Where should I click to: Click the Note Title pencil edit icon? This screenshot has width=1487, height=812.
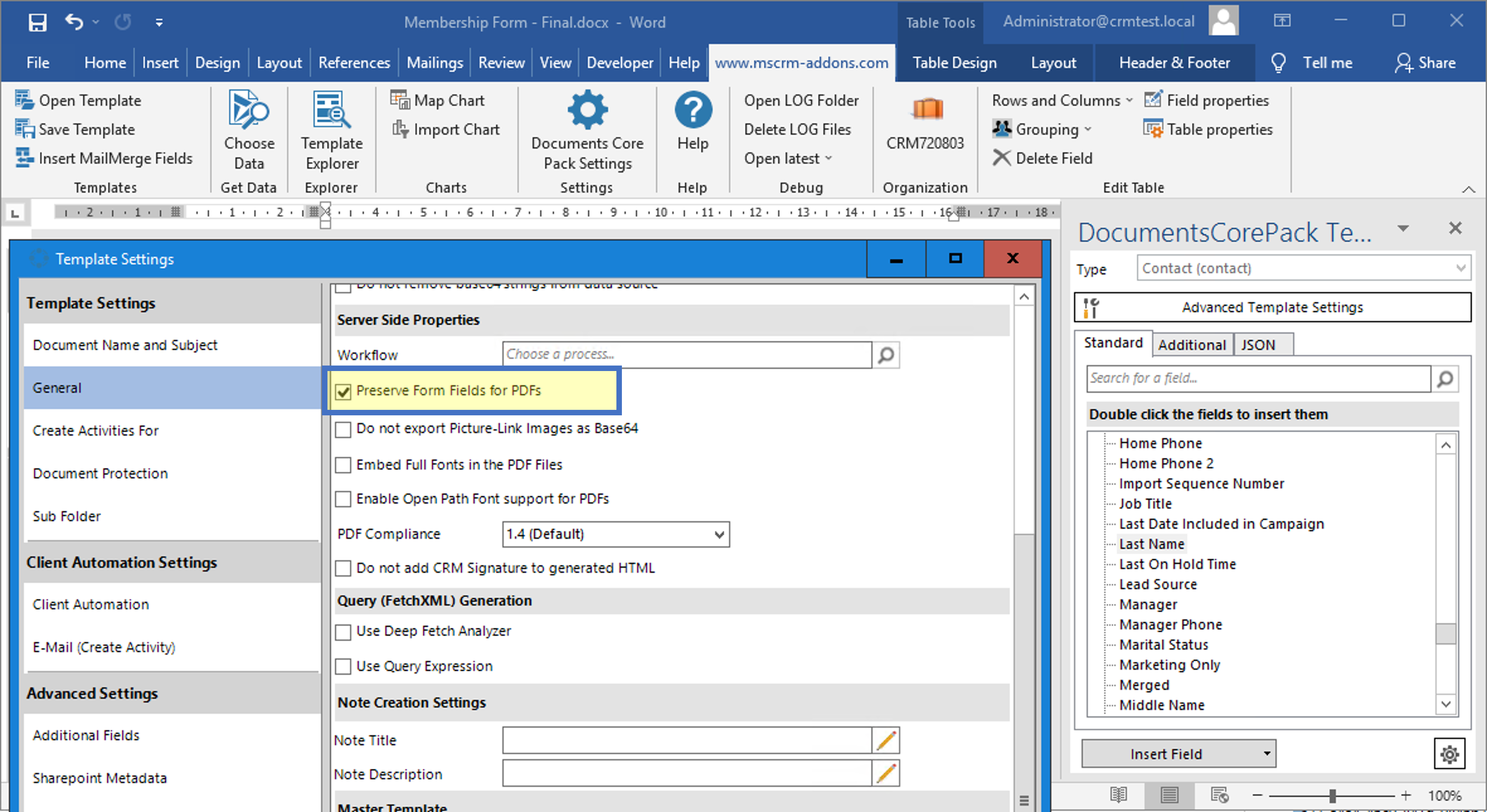click(x=886, y=741)
